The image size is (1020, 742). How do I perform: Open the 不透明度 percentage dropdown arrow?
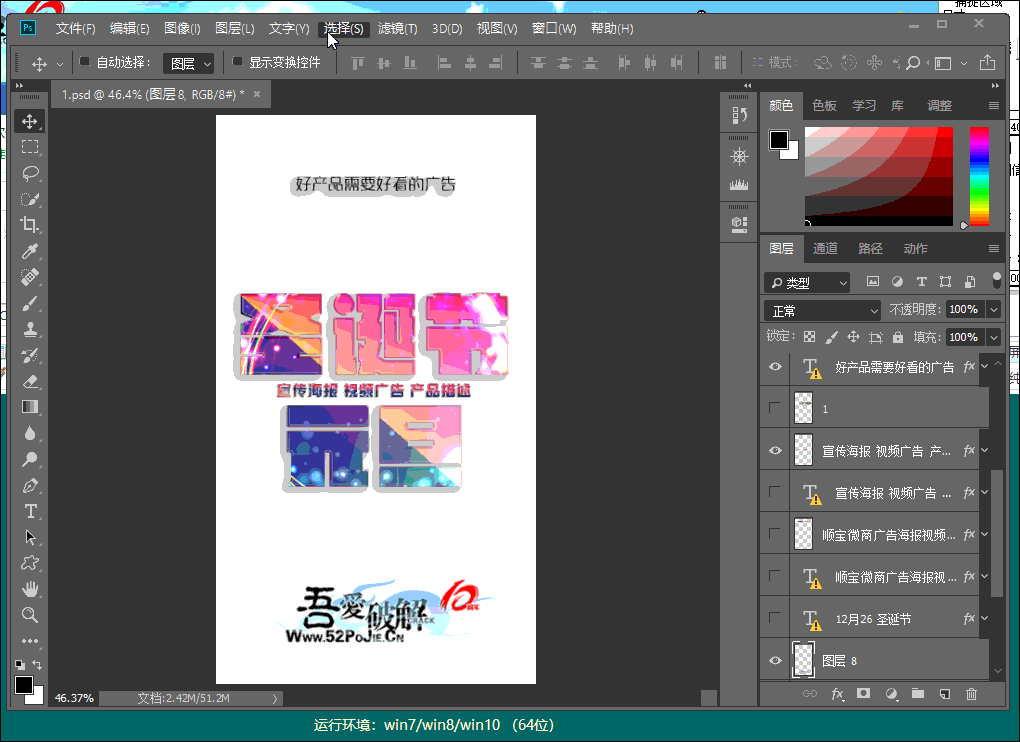[993, 310]
